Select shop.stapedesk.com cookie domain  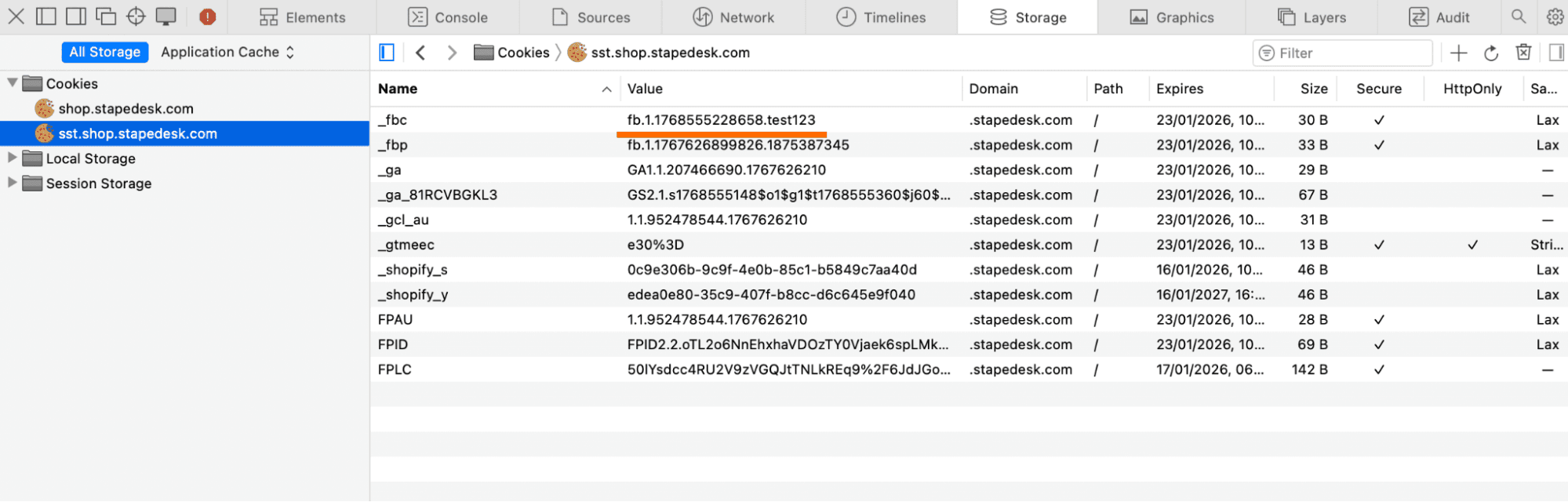(126, 108)
